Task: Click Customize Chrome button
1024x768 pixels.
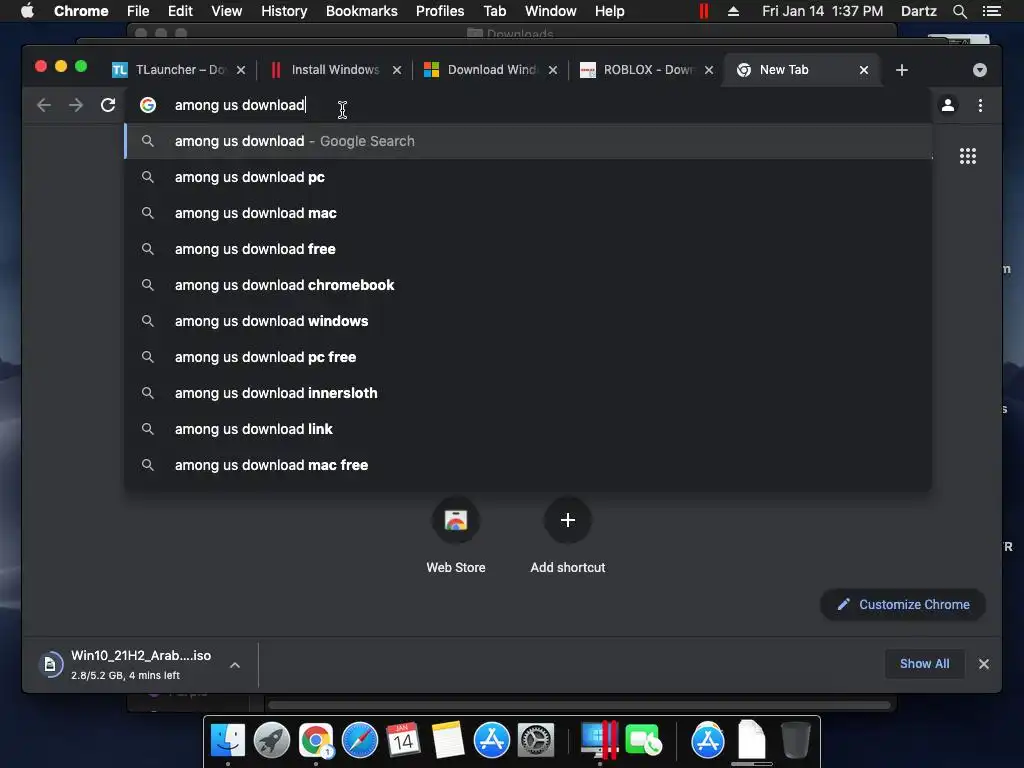Action: pos(903,605)
